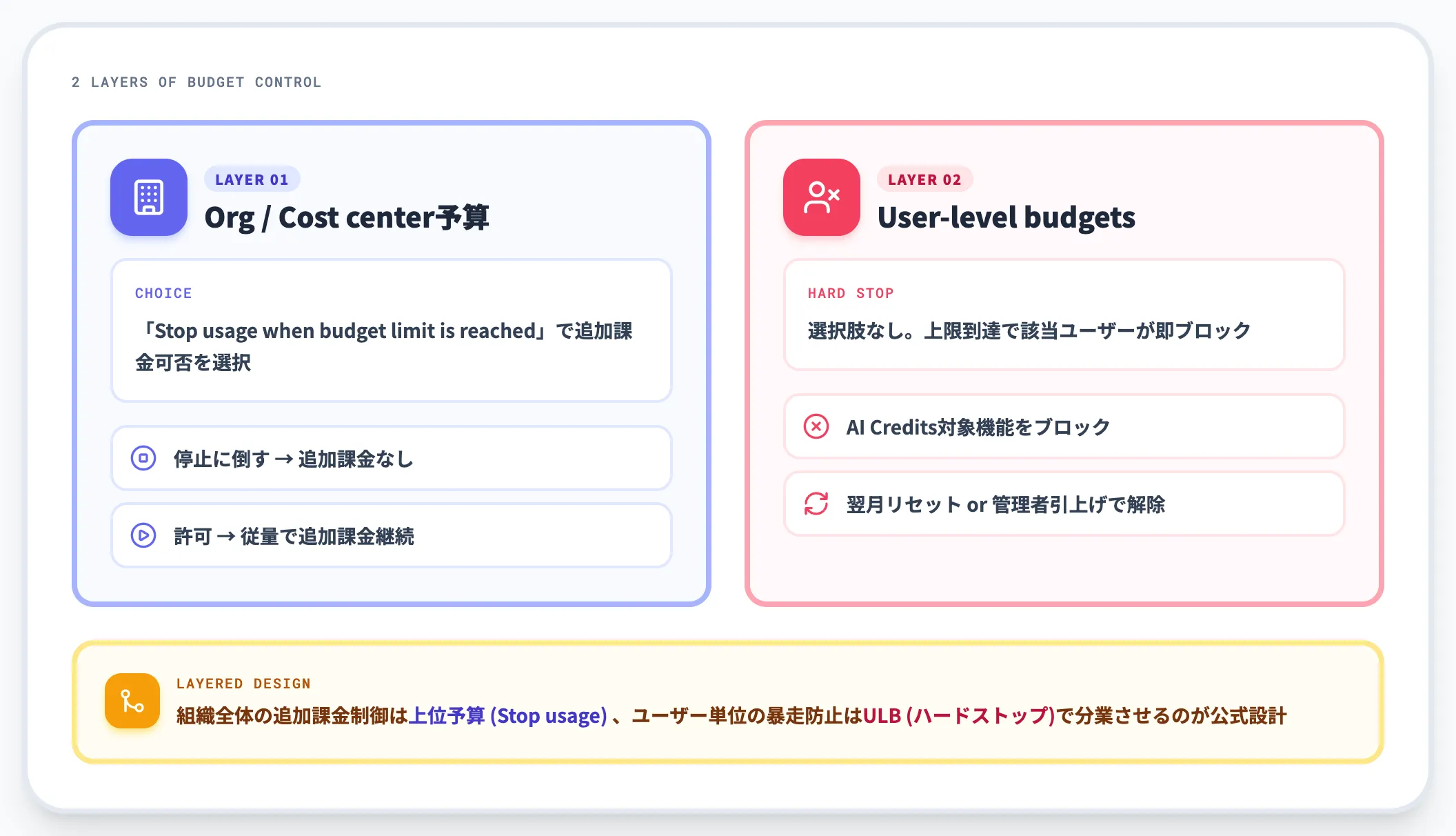Click the 許可 → 従量で追加課金継続 row
The height and width of the screenshot is (836, 1456).
pyautogui.click(x=392, y=535)
